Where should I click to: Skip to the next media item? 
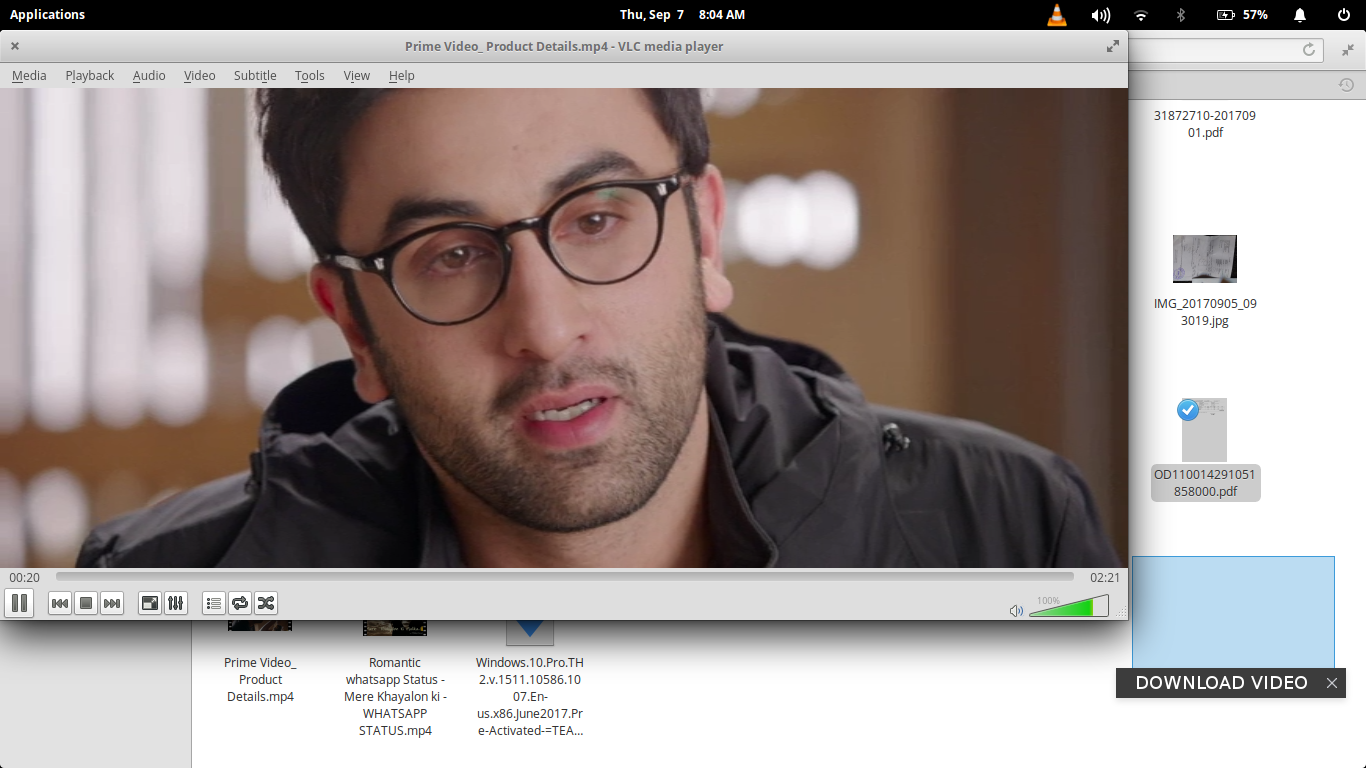[x=112, y=603]
